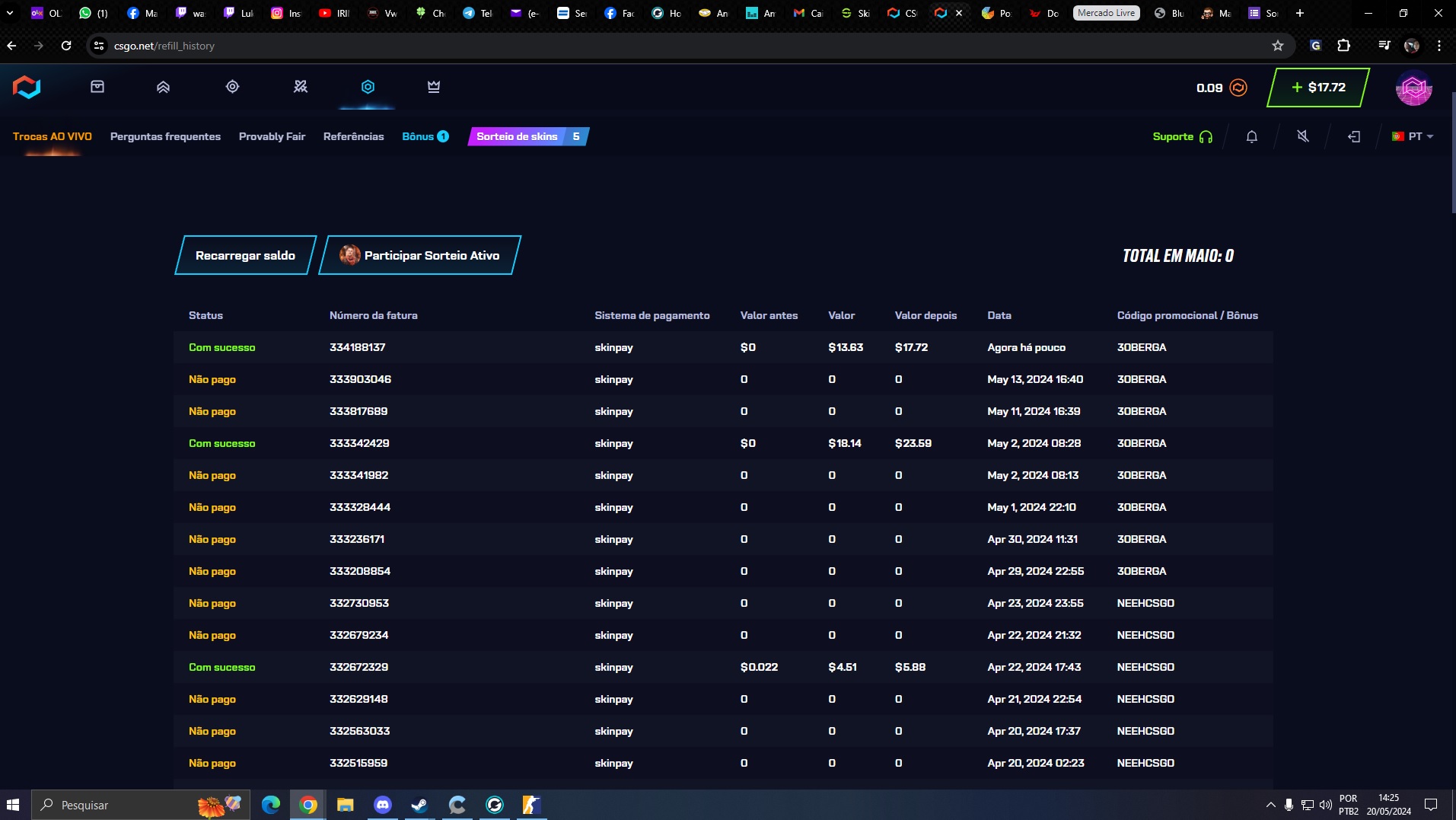Open the crown leaderboard icon

(x=434, y=87)
